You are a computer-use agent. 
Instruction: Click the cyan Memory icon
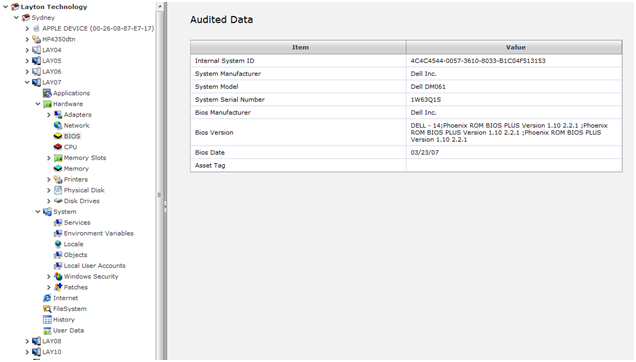coord(58,168)
